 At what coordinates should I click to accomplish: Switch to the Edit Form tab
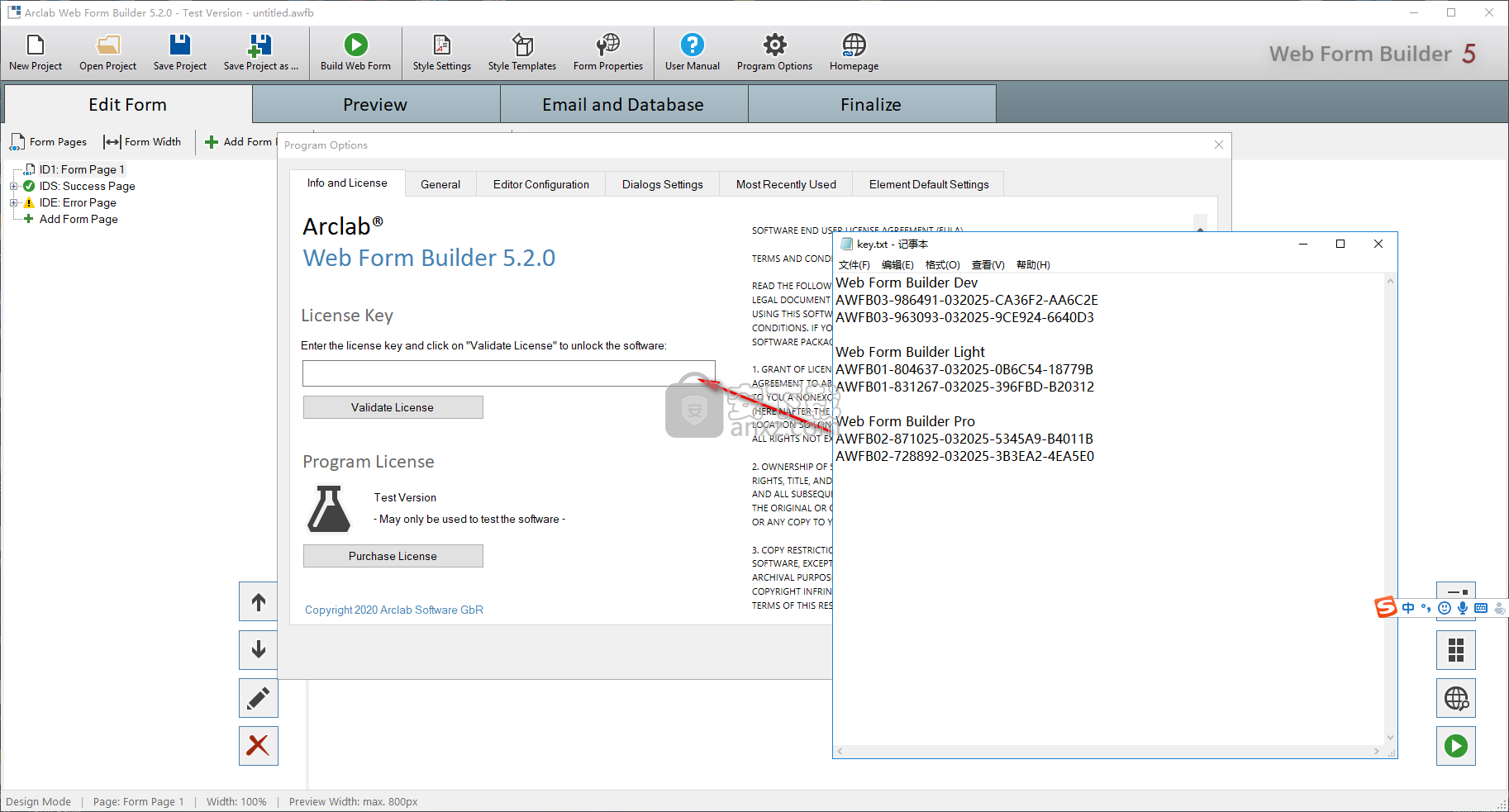point(128,105)
